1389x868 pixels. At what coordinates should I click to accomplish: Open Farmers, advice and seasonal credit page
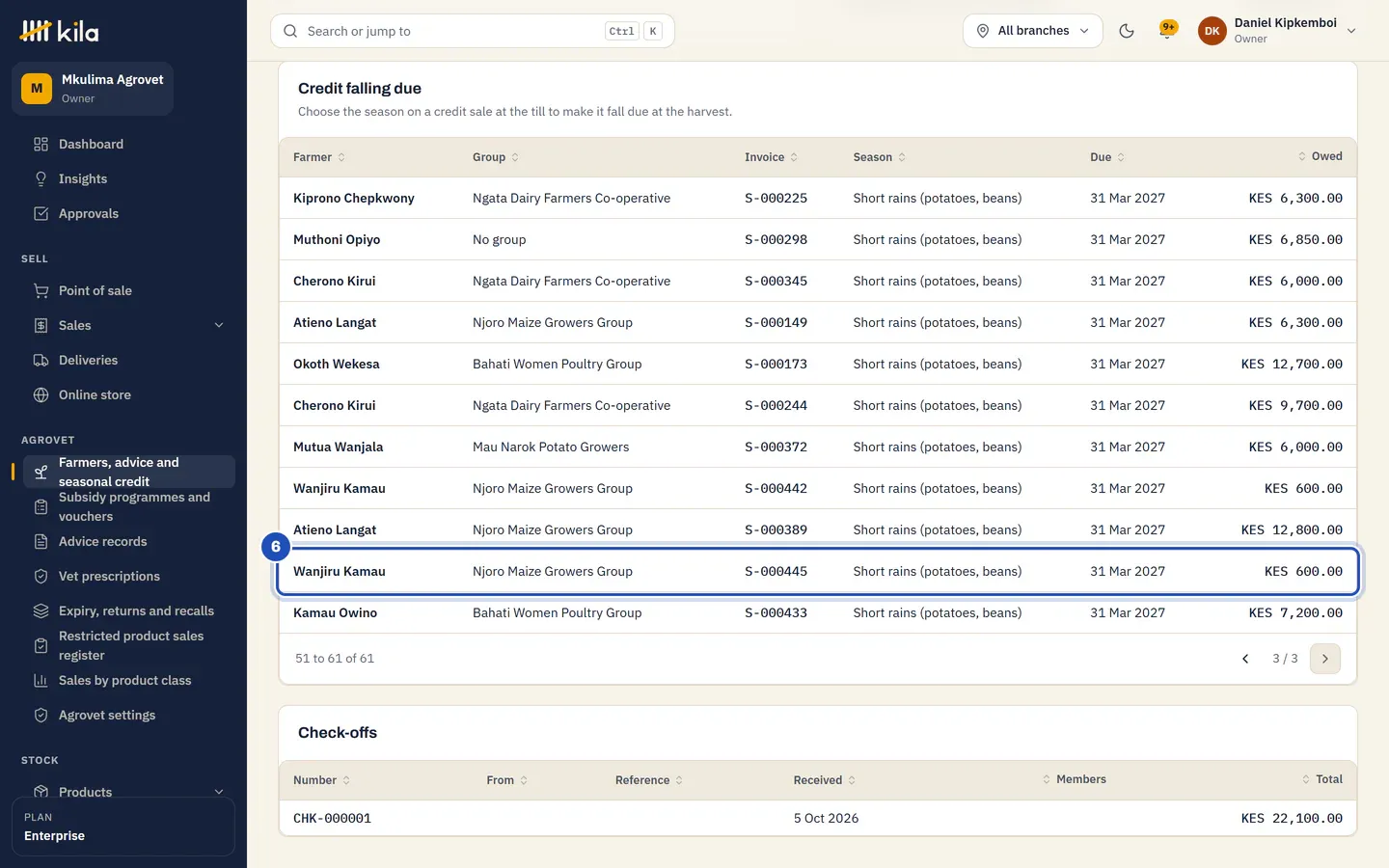tap(128, 473)
